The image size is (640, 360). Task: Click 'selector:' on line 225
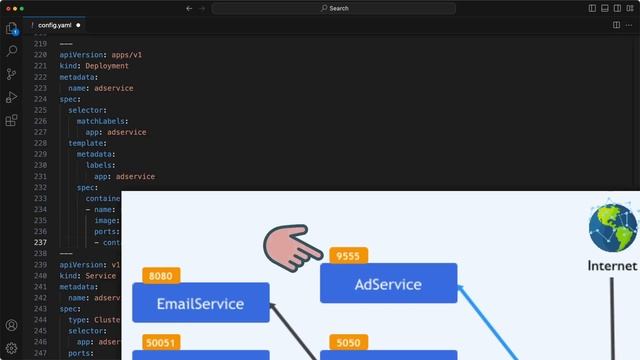click(87, 110)
